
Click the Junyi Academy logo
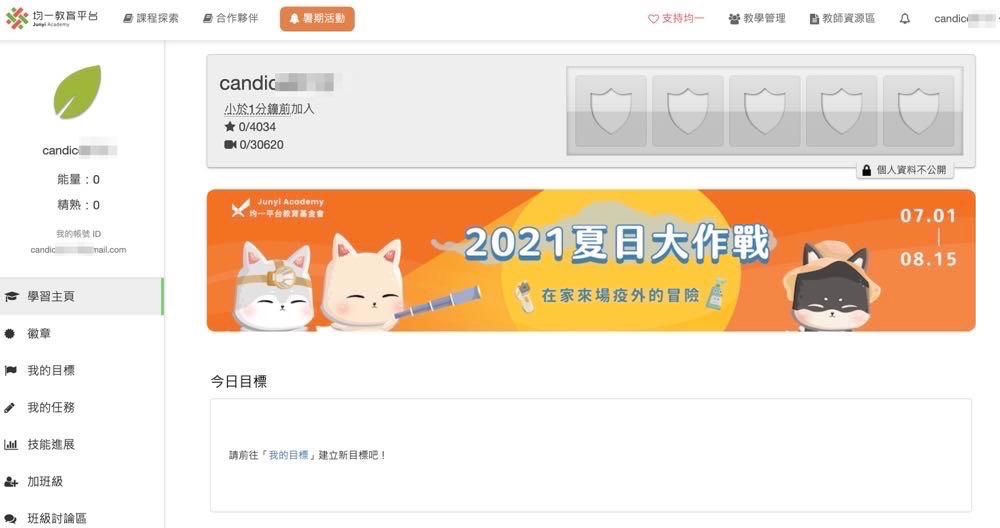[52, 18]
